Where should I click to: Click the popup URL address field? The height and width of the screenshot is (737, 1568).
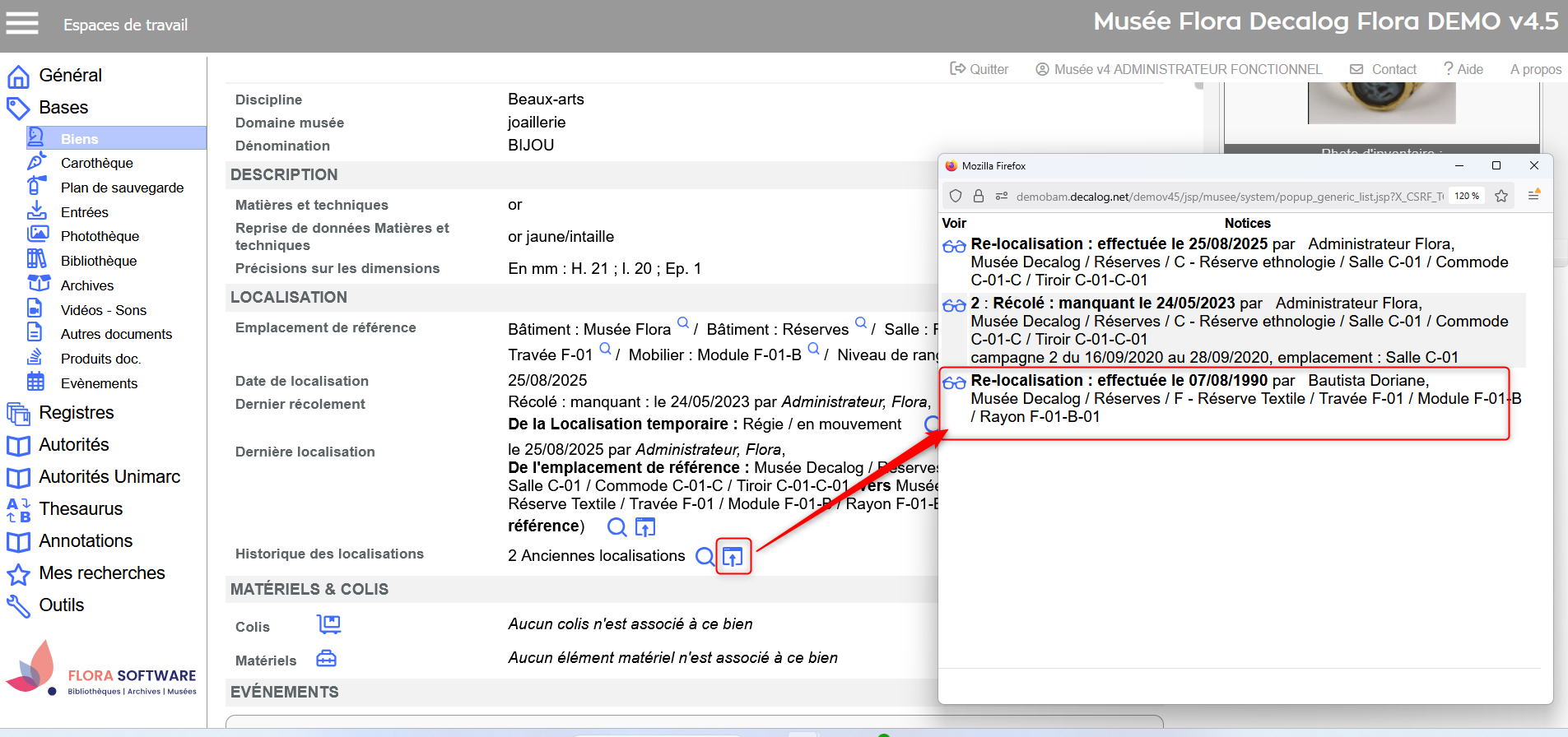1228,197
